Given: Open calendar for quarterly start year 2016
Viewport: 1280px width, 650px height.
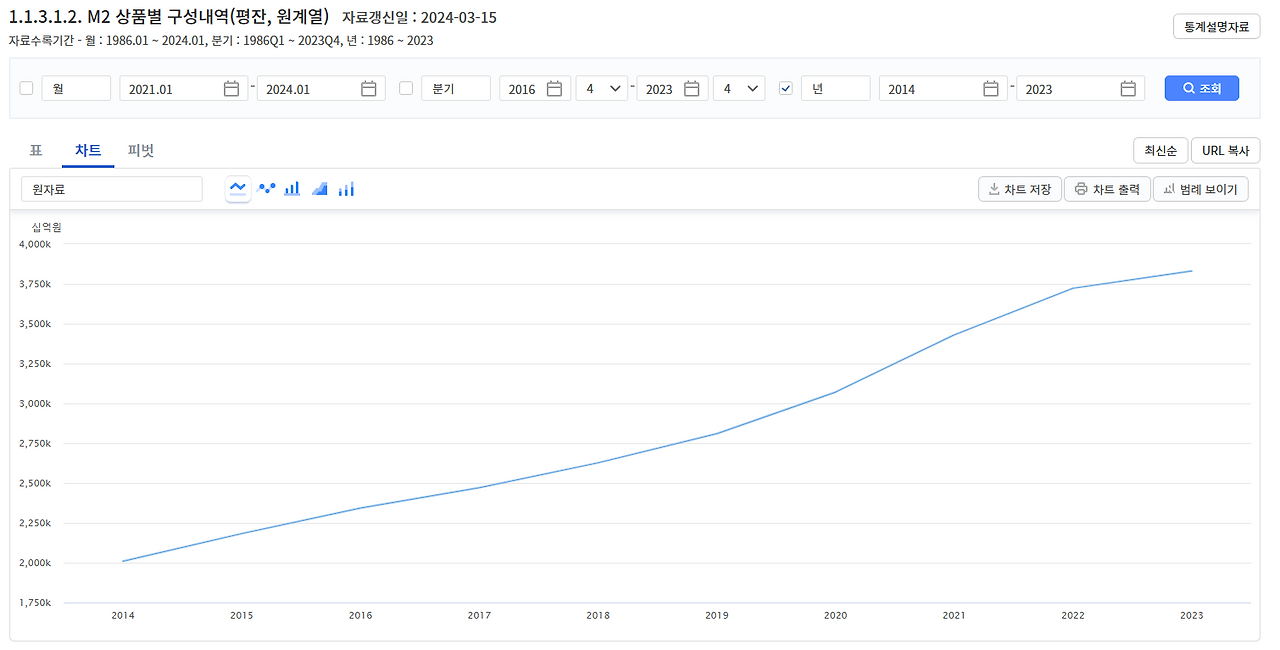Looking at the screenshot, I should pyautogui.click(x=554, y=89).
